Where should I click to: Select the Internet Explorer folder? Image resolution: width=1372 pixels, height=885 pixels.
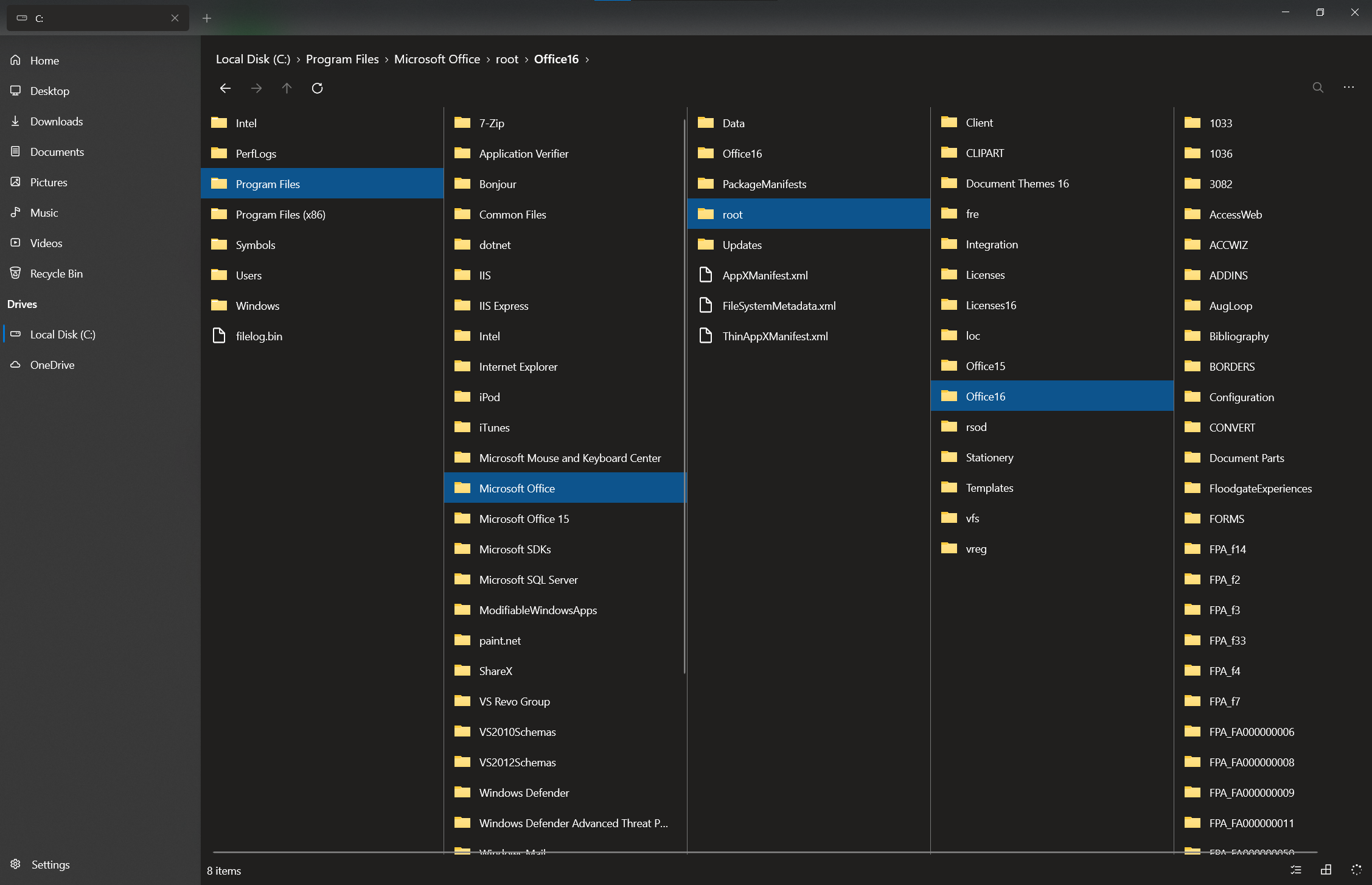(565, 366)
